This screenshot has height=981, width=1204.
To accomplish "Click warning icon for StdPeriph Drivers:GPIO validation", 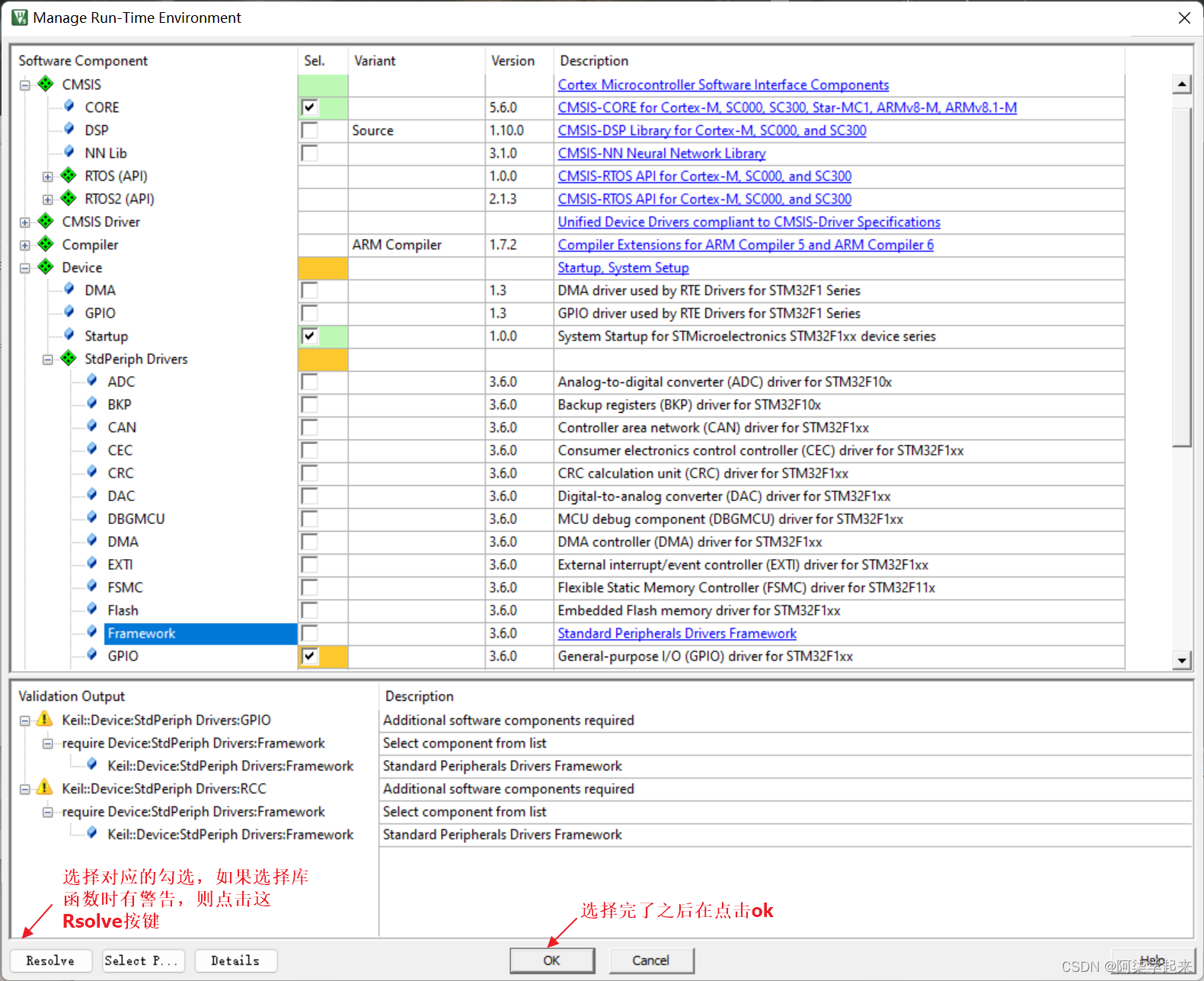I will 45,719.
